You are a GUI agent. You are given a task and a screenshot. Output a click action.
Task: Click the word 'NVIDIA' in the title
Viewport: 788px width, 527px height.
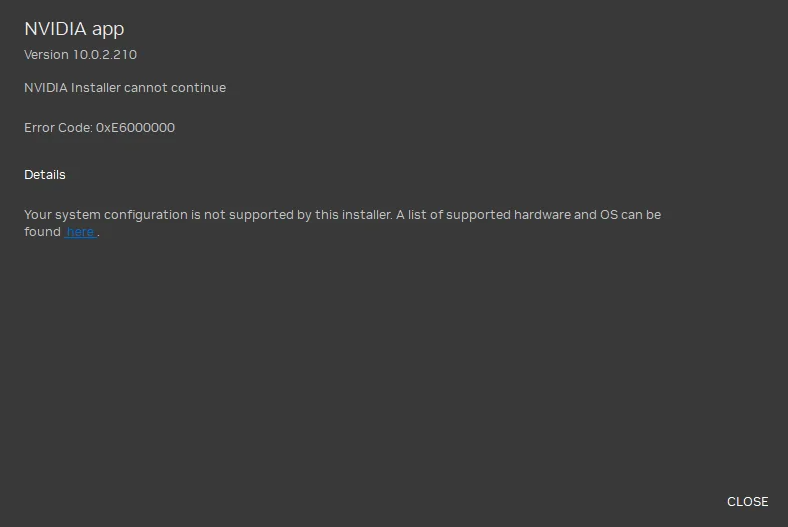click(56, 29)
